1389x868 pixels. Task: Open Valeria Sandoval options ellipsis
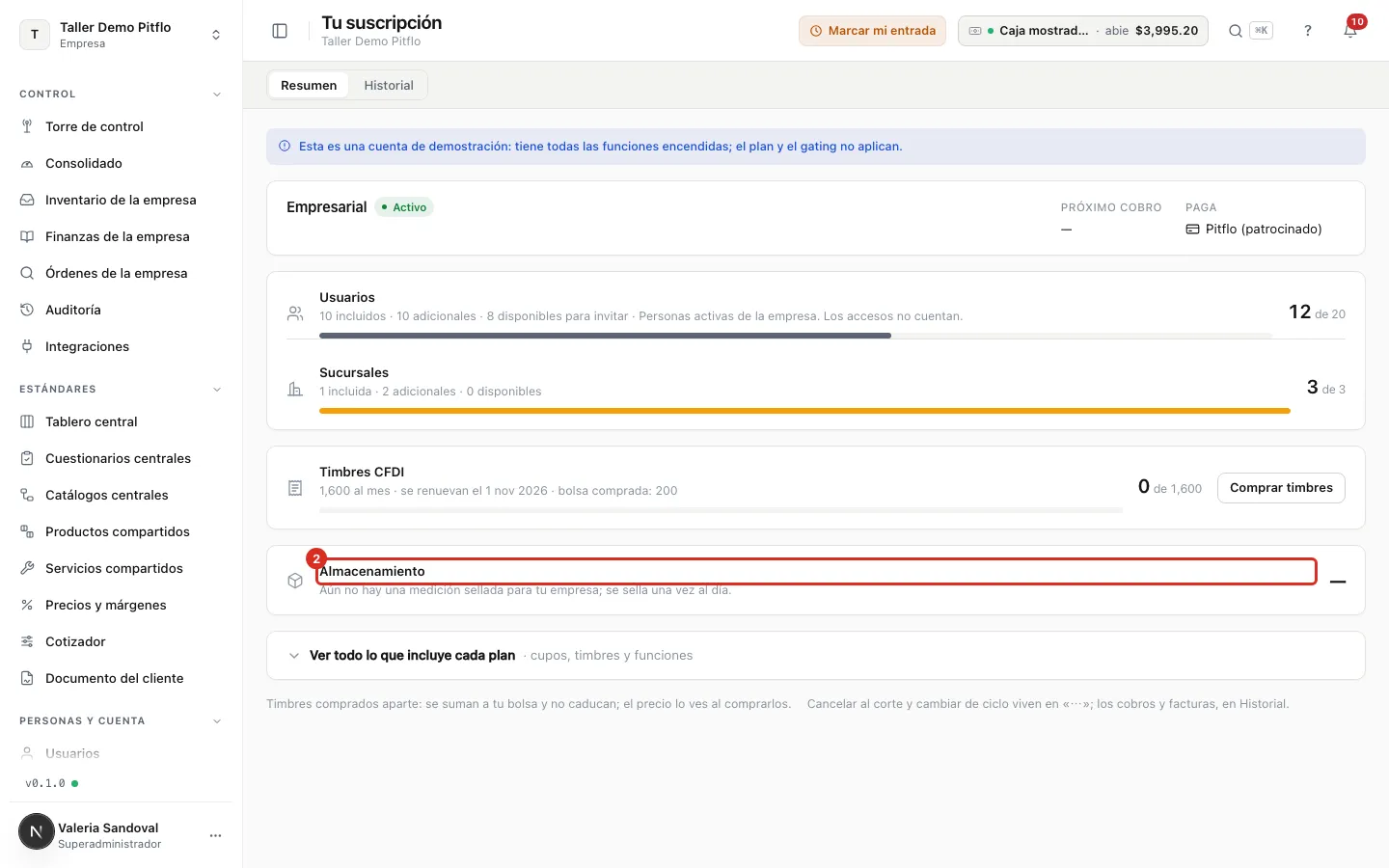coord(215,835)
